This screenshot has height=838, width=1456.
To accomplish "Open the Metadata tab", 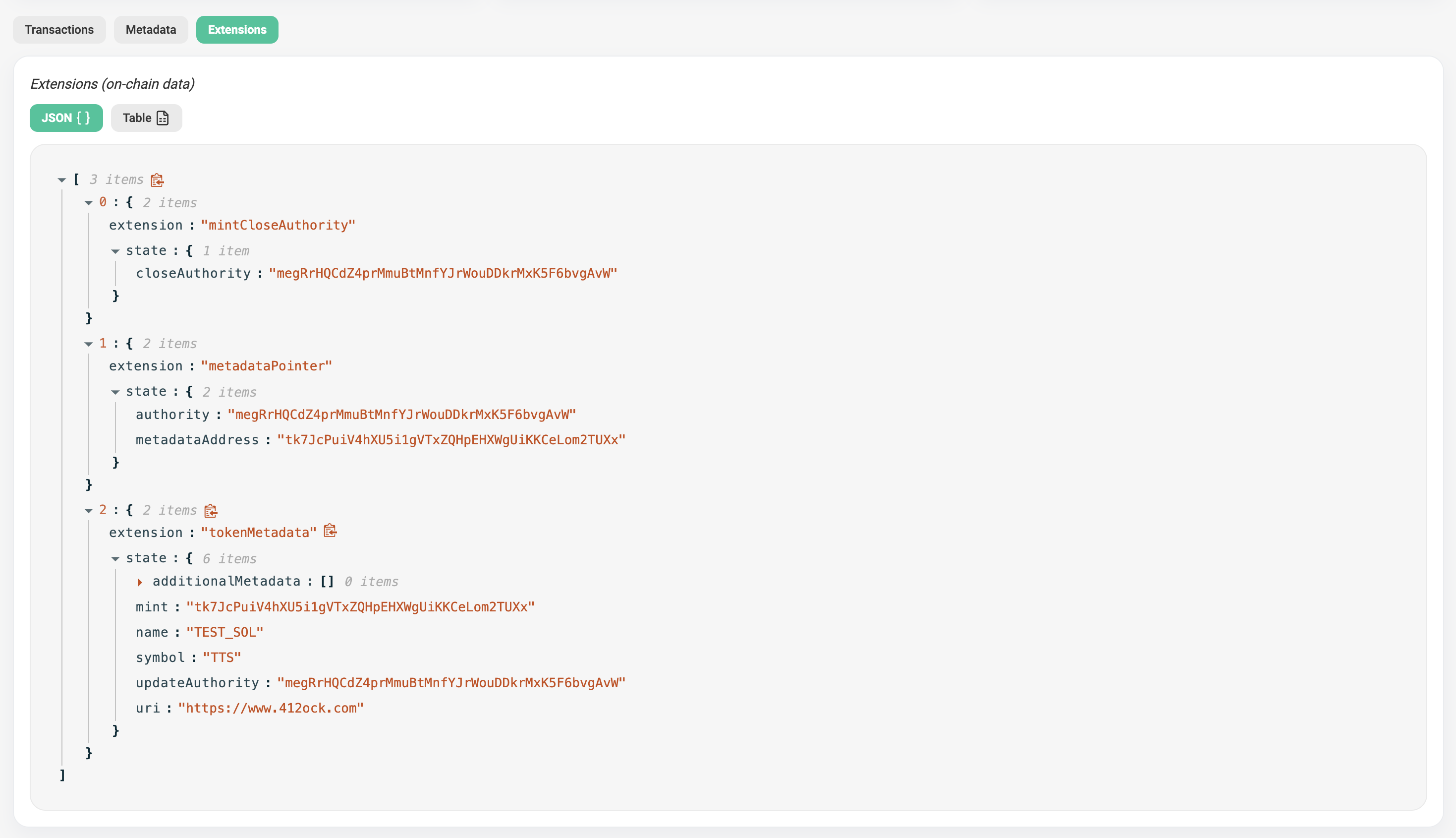I will click(x=151, y=30).
